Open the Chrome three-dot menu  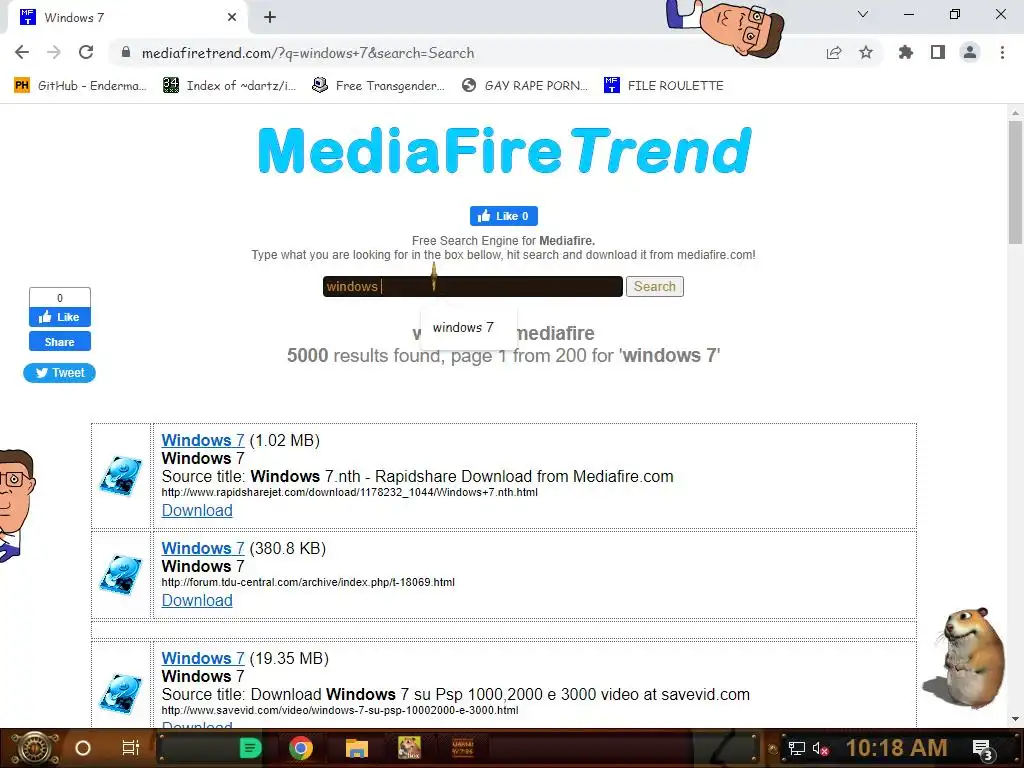click(1002, 52)
